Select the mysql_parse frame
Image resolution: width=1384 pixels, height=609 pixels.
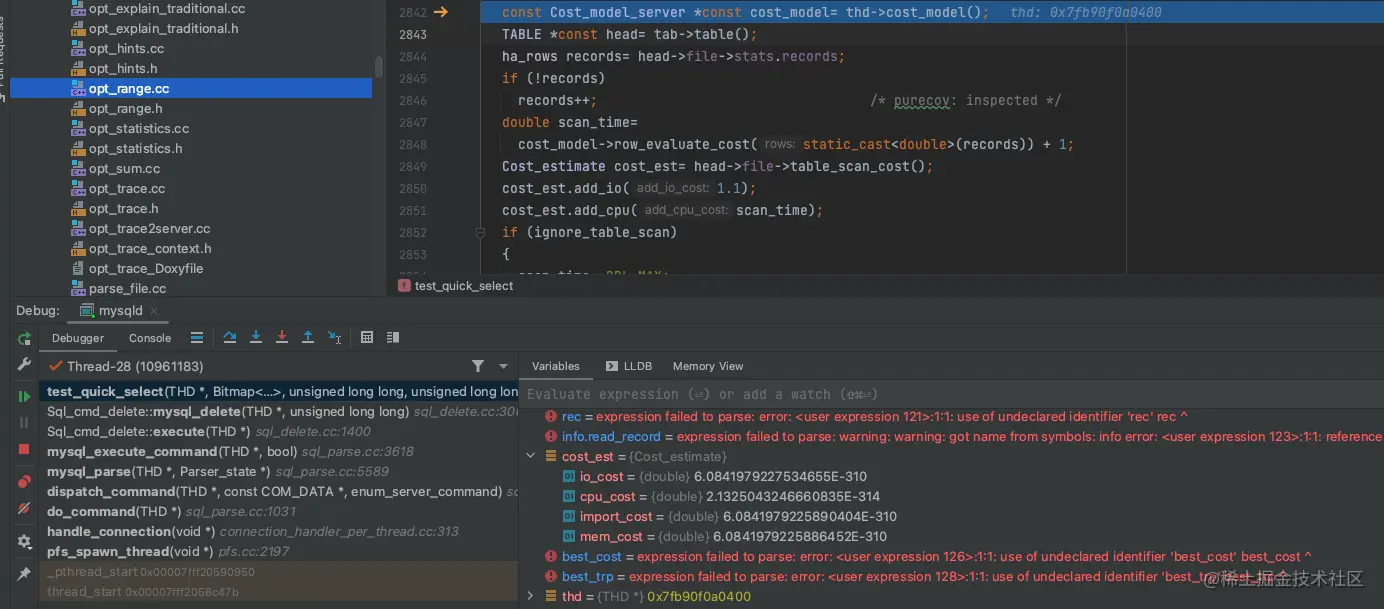279,471
